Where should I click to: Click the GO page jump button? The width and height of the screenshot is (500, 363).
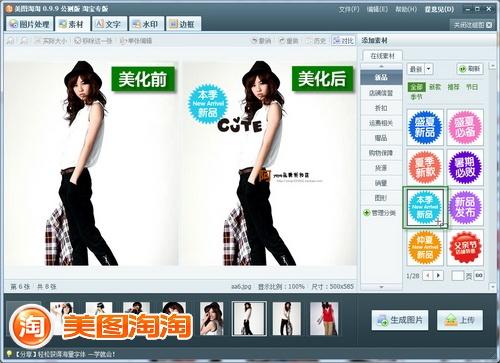479,275
